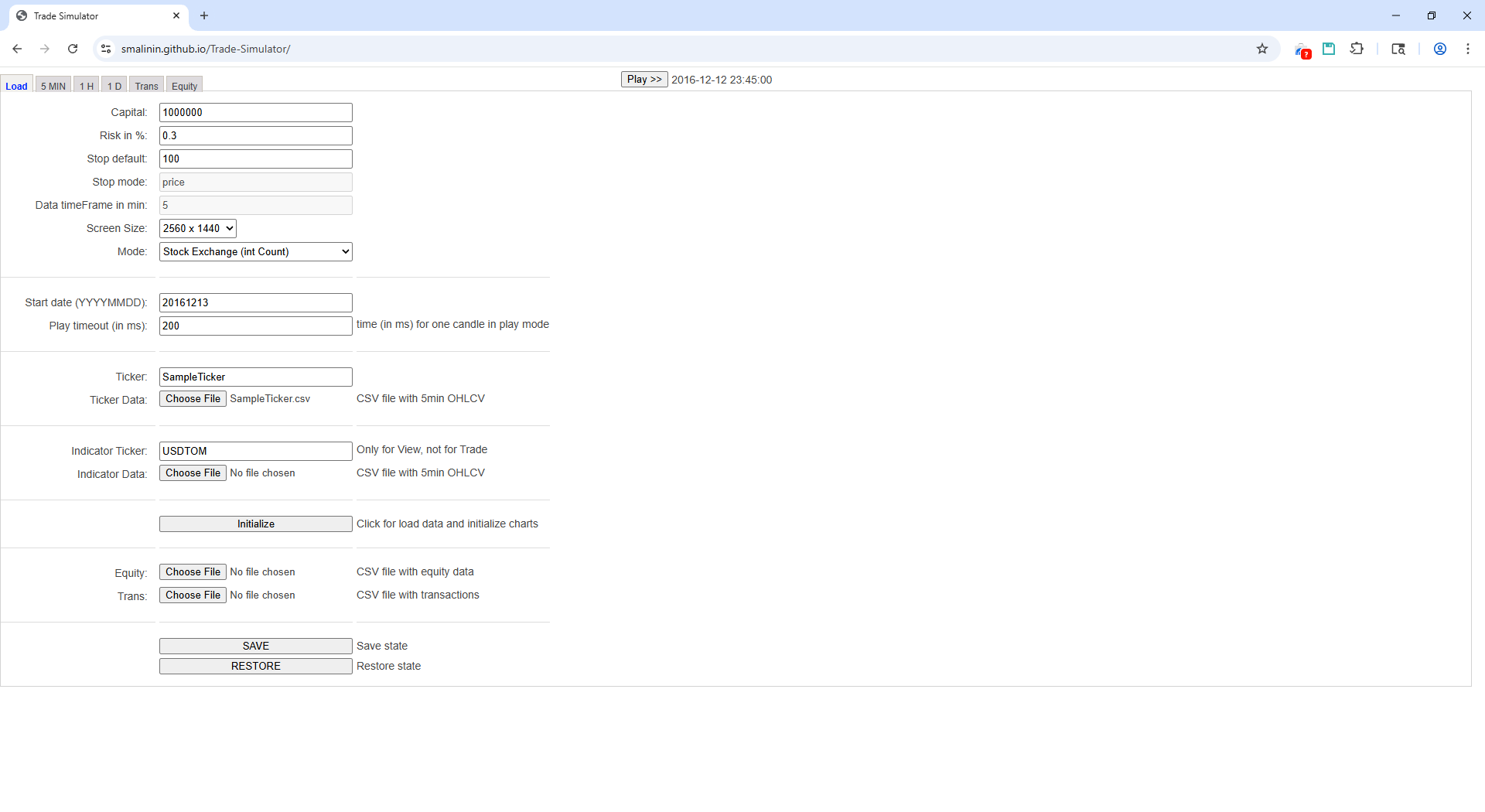Image resolution: width=1485 pixels, height=812 pixels.
Task: Choose file for Trans
Action: pyautogui.click(x=193, y=595)
